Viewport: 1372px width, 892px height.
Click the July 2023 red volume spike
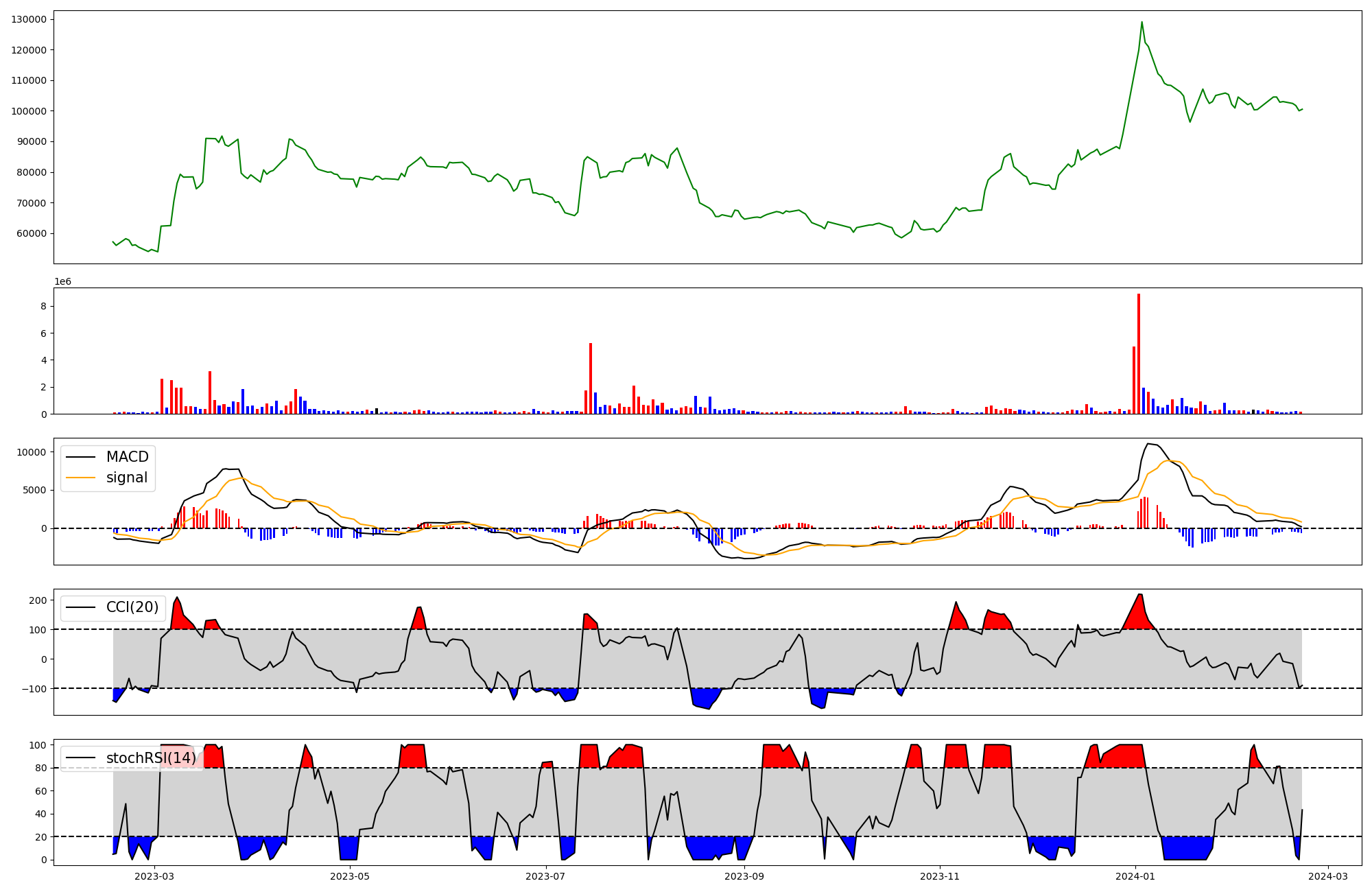591,378
